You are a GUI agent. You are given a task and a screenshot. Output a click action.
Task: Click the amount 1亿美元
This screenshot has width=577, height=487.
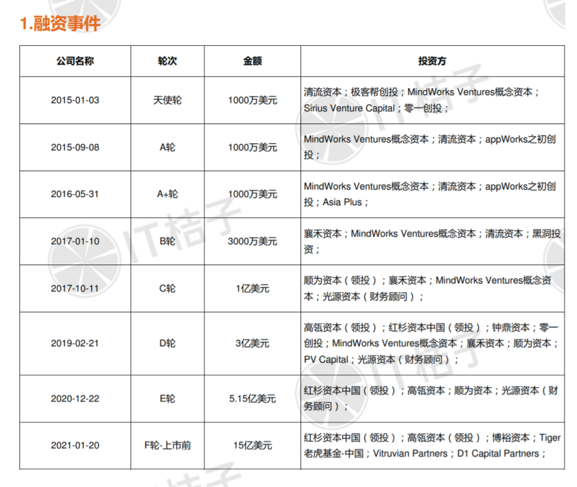(x=252, y=288)
